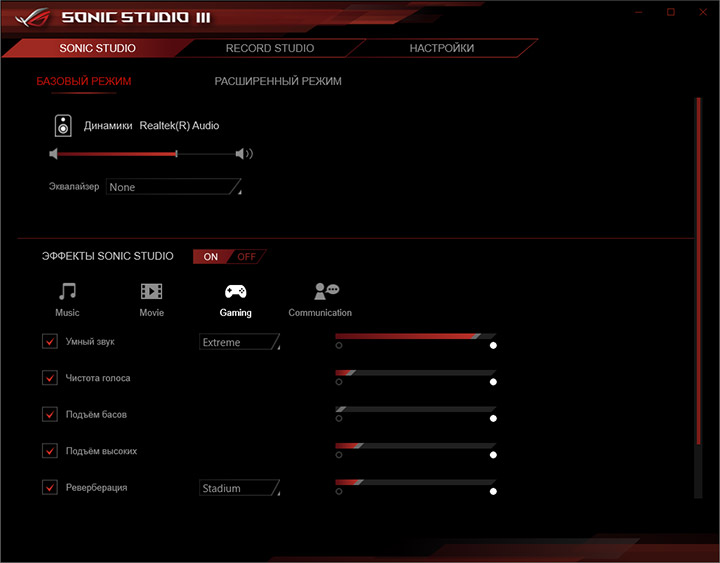Click the Подъём басов label
Viewport: 720px width, 563px height.
pos(96,414)
